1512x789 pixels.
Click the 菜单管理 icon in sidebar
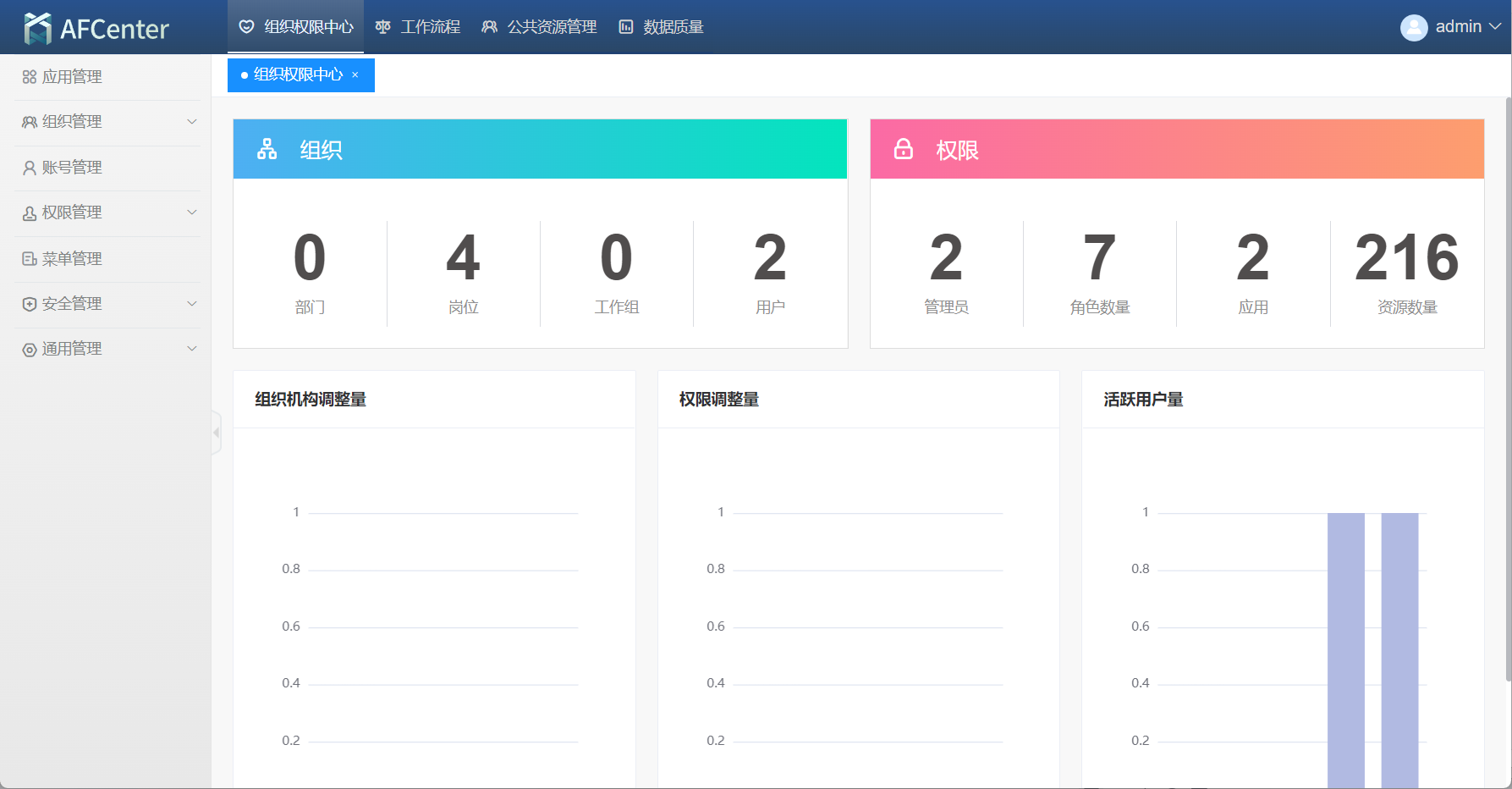coord(30,258)
